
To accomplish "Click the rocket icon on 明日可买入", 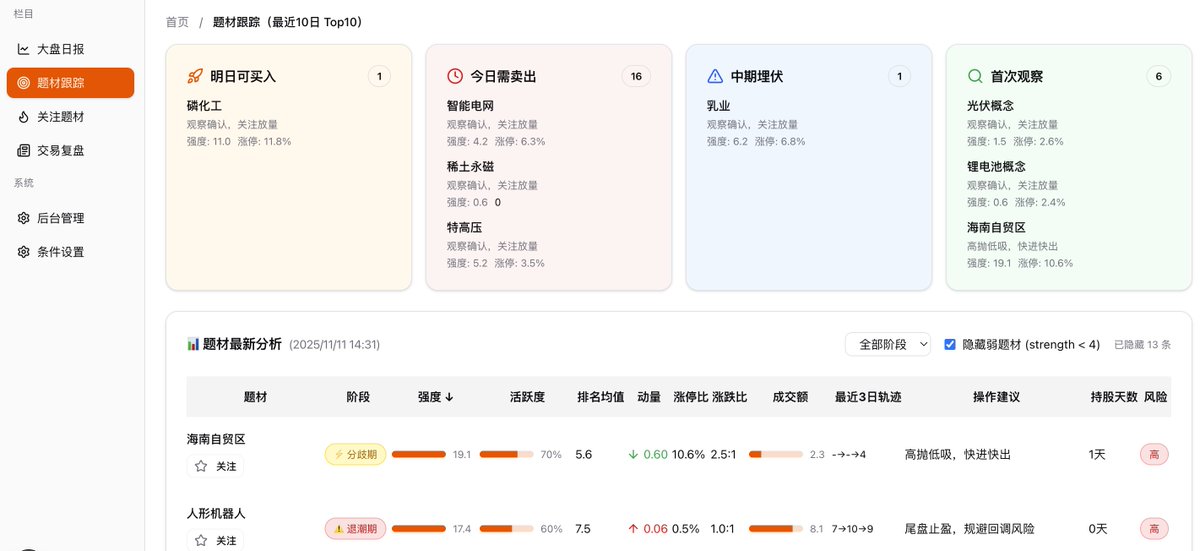I will coord(195,76).
